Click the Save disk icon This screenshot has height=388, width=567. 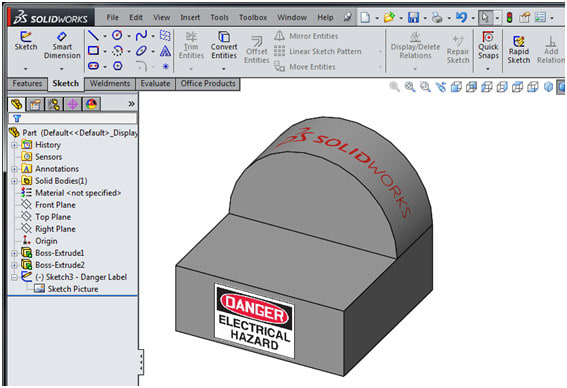tap(413, 17)
